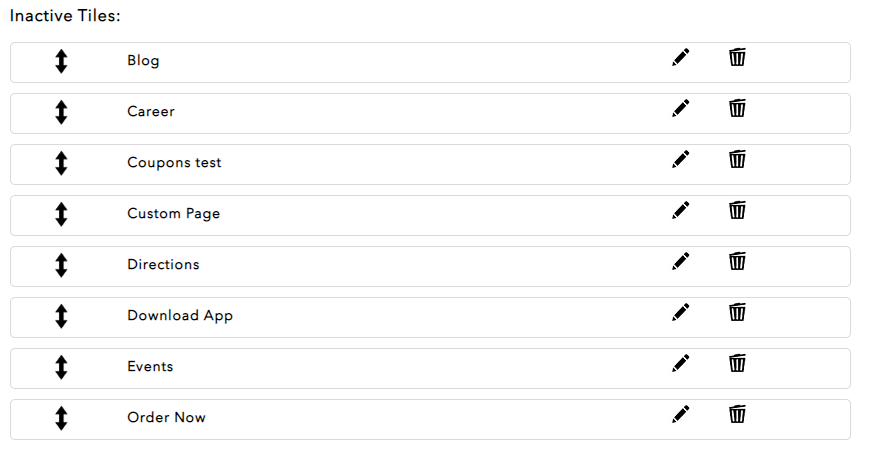Delete the Directions tile
The height and width of the screenshot is (456, 874).
(737, 262)
